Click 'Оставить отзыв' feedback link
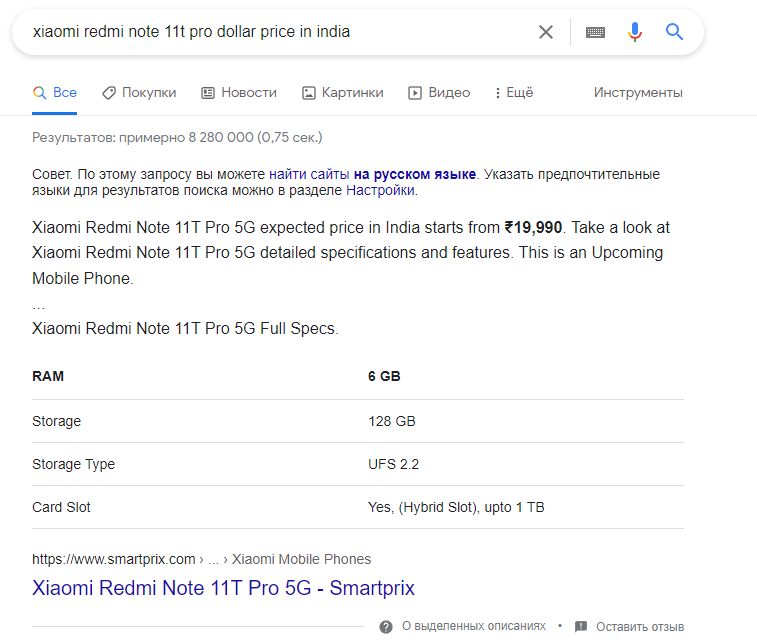 (640, 626)
